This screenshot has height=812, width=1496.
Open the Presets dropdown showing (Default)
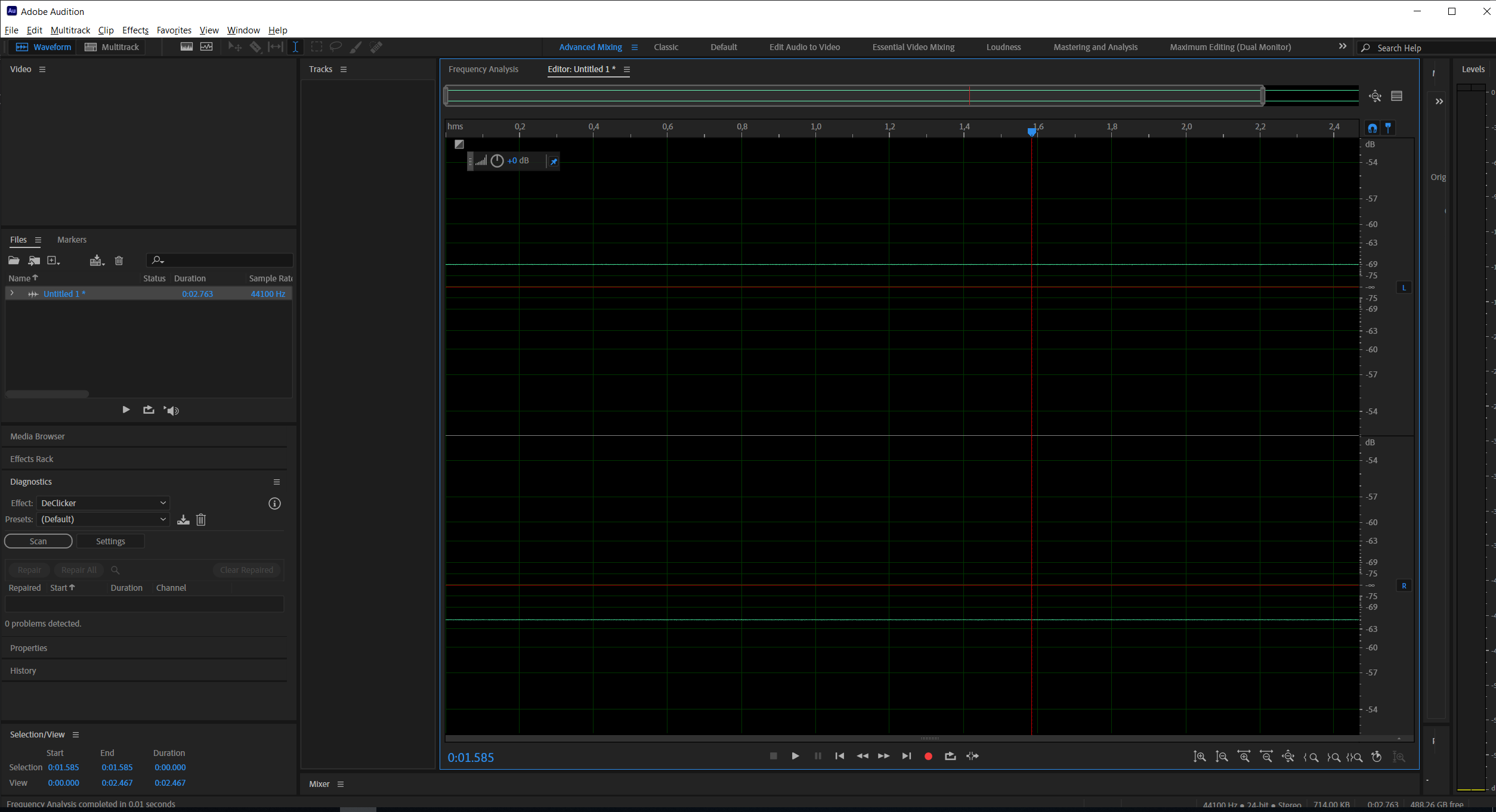click(x=103, y=519)
